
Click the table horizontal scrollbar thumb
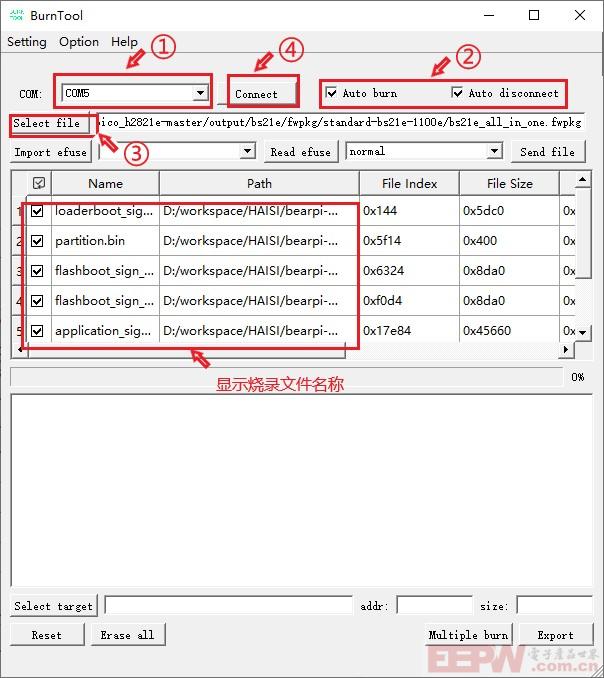(x=187, y=350)
